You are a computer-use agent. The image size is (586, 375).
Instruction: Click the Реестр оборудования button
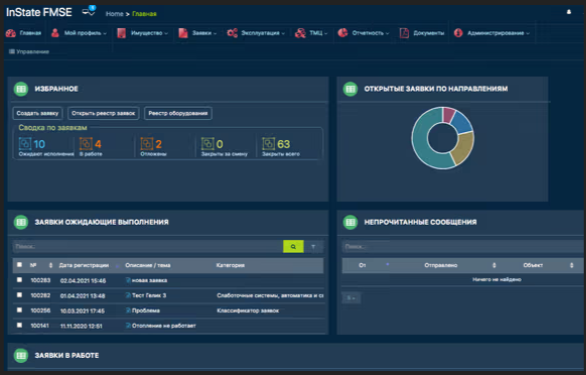coord(178,113)
